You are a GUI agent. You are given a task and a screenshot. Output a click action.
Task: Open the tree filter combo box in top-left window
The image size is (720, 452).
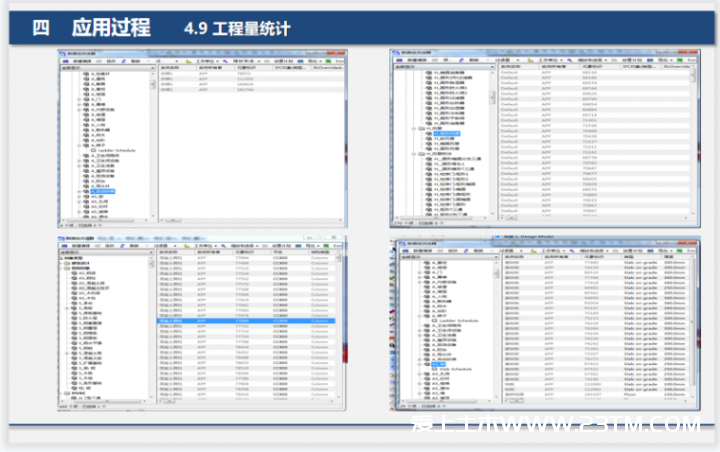[108, 68]
